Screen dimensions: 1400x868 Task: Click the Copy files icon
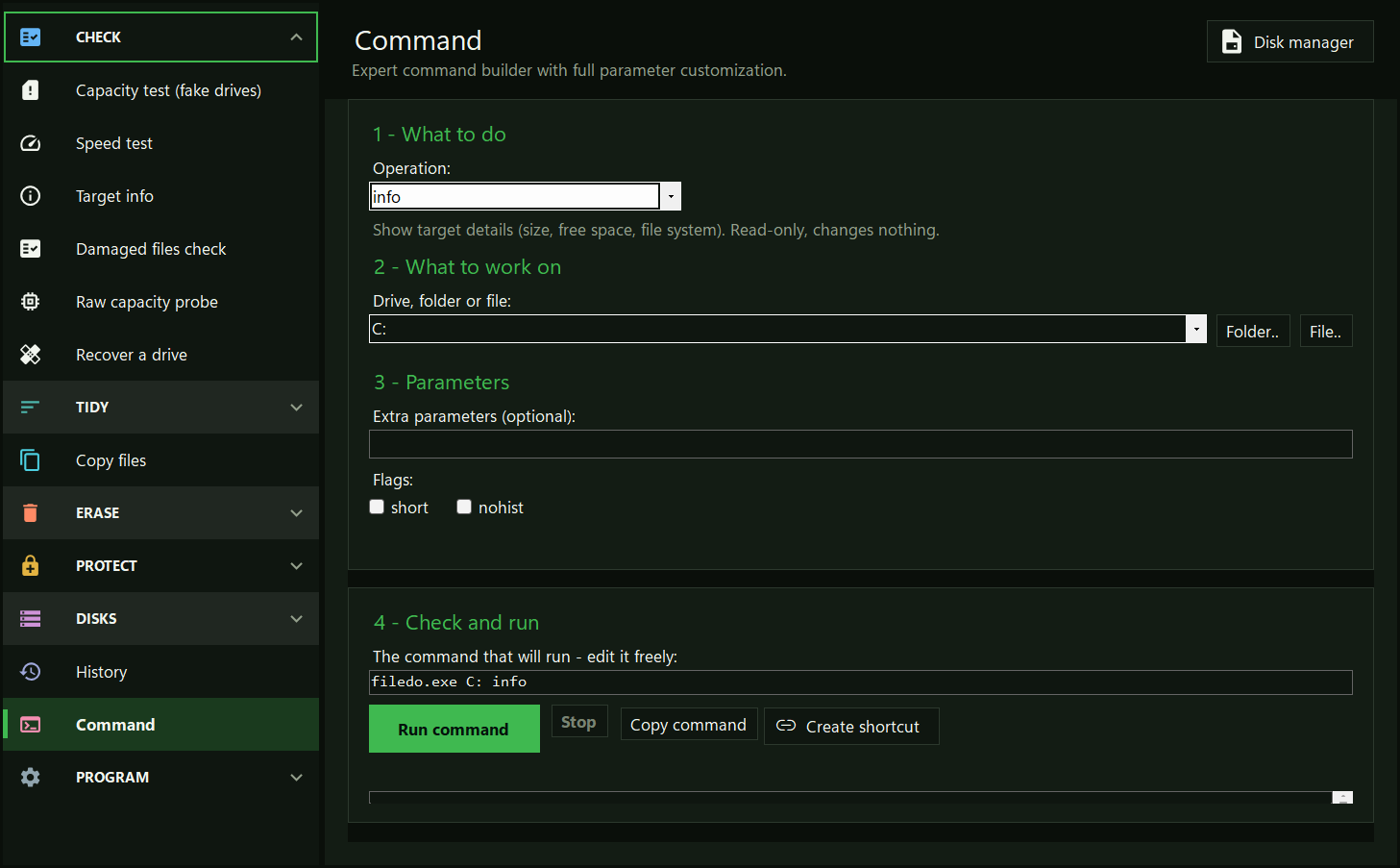click(31, 460)
